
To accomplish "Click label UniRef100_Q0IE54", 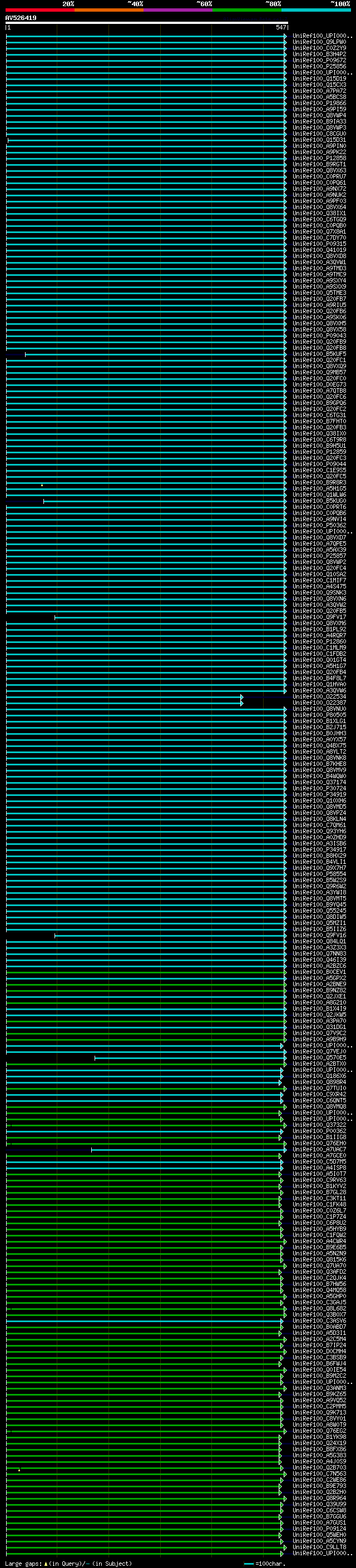I will pos(319,1369).
